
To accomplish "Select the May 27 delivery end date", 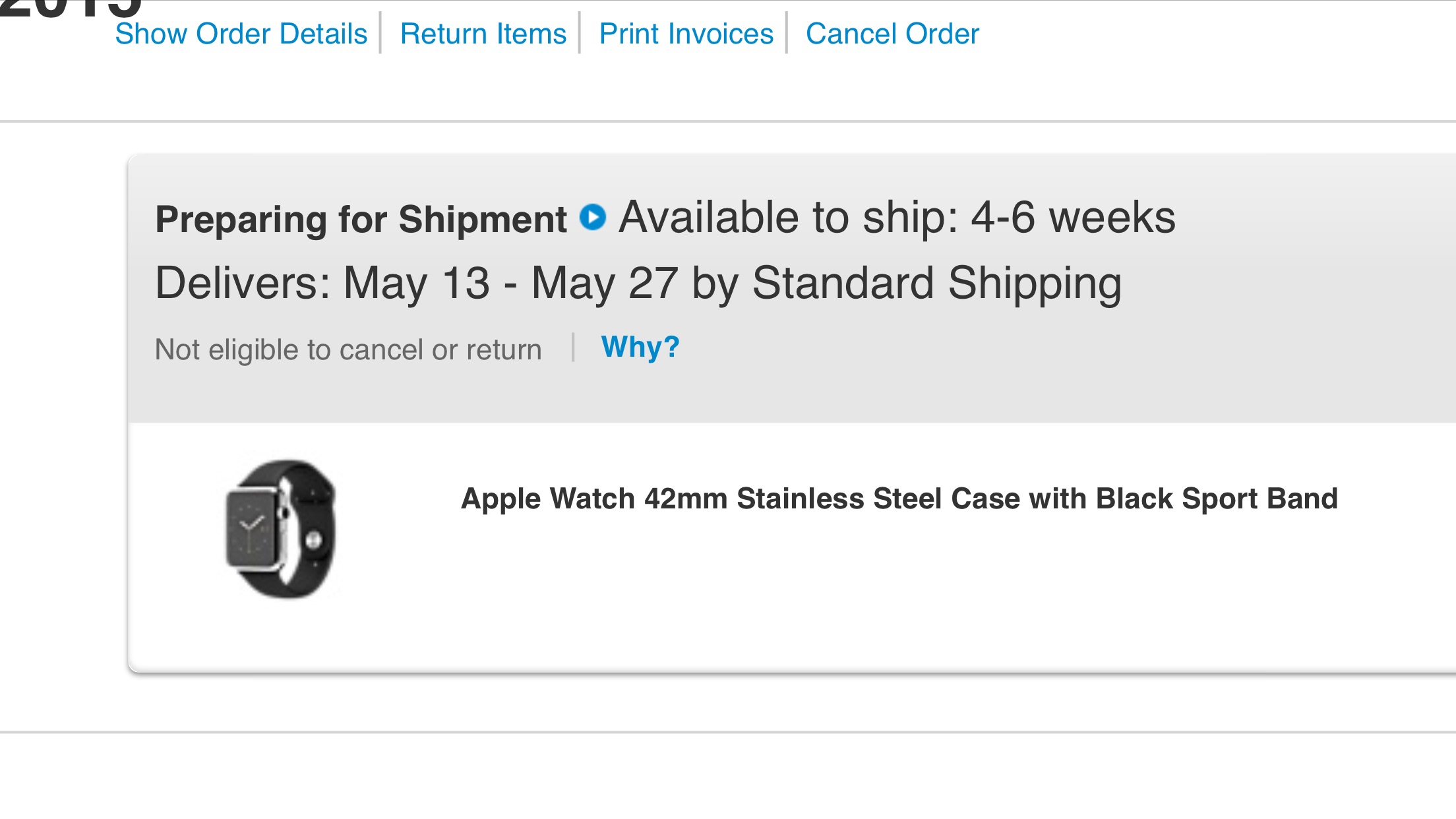I will (x=605, y=284).
